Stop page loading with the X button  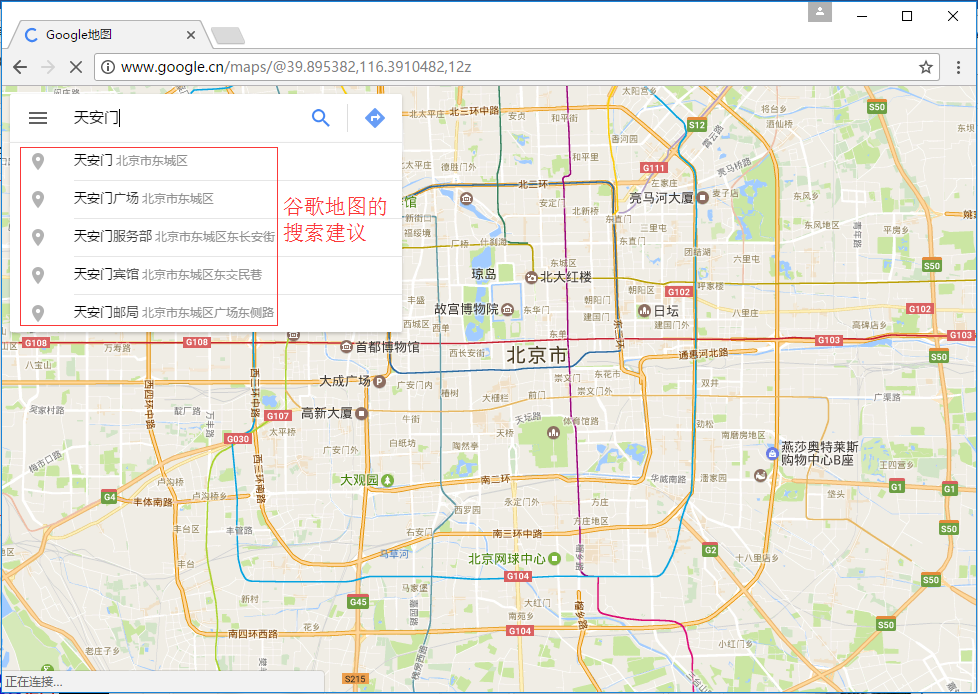point(76,67)
